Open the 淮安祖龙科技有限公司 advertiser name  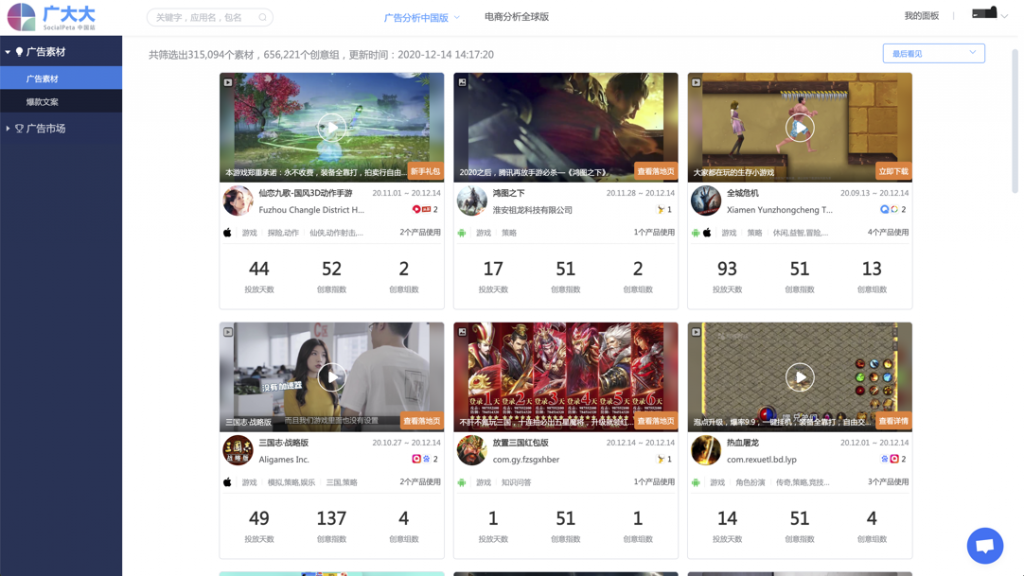532,210
